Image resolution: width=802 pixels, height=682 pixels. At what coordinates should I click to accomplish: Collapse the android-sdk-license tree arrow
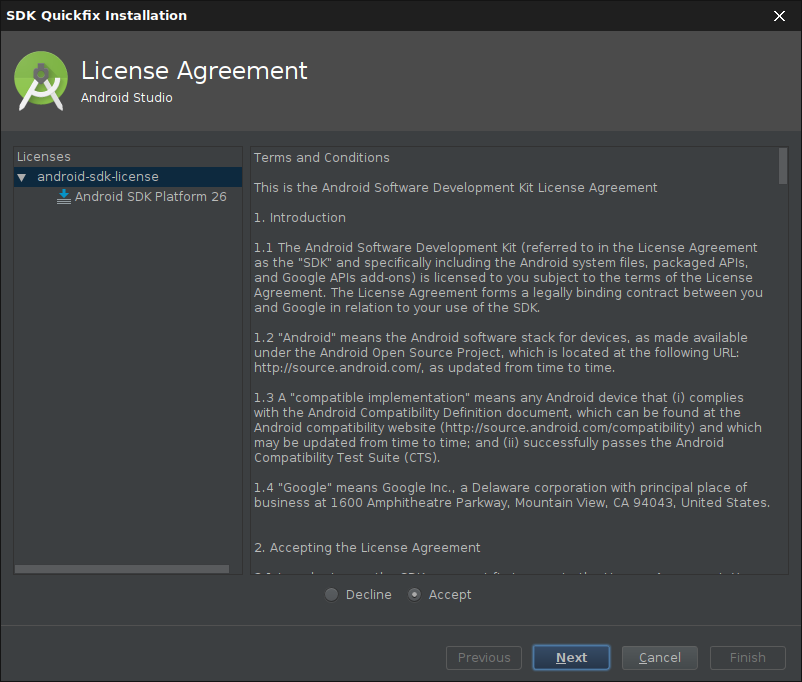click(22, 177)
